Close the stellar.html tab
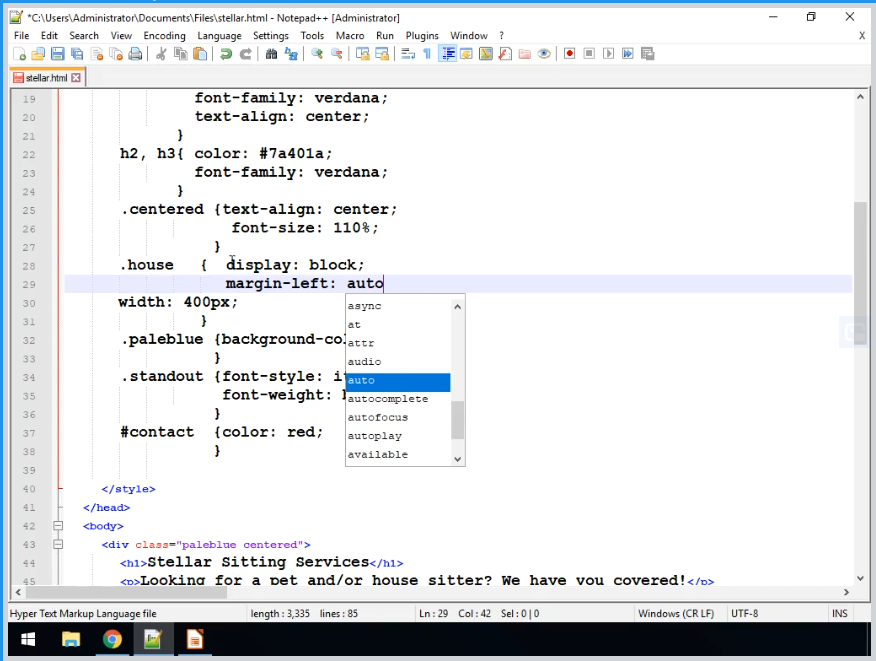 tap(76, 78)
